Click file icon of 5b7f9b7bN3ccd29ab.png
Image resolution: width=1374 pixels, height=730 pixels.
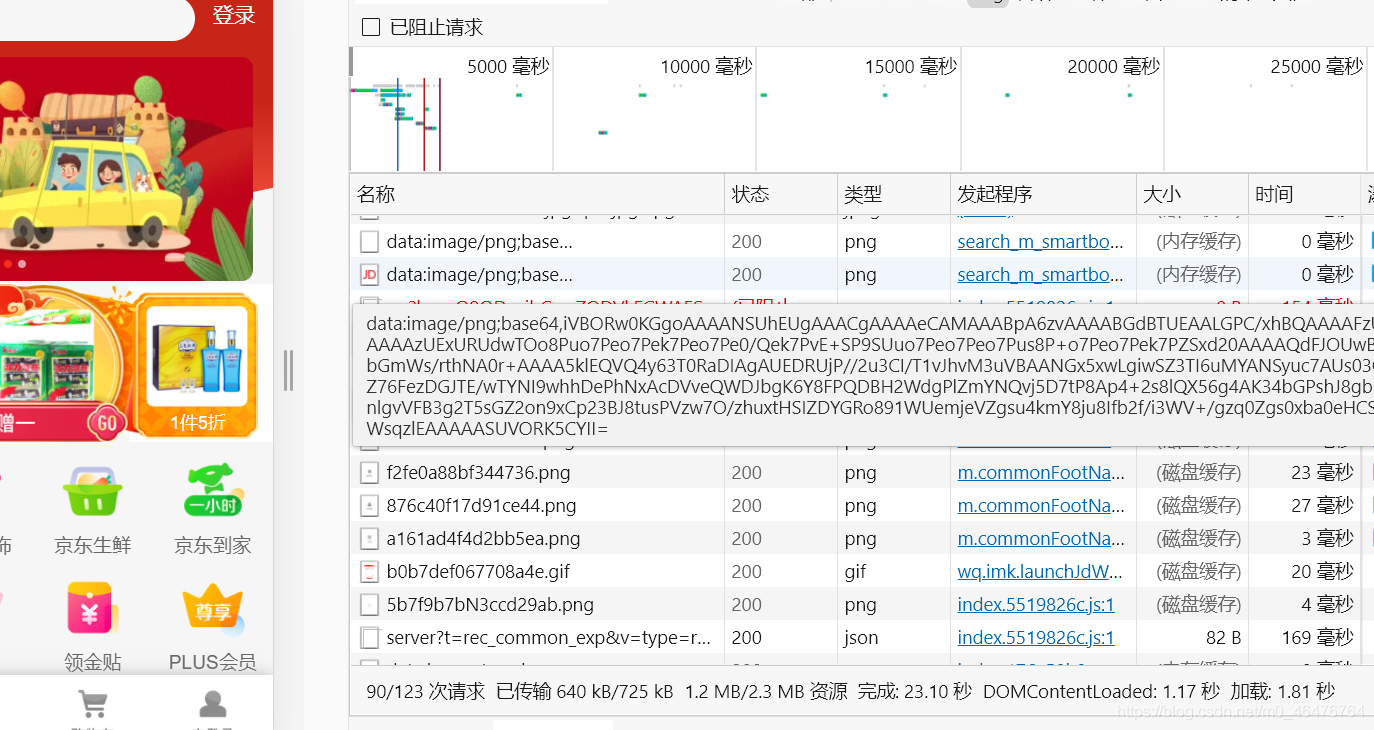(x=370, y=604)
